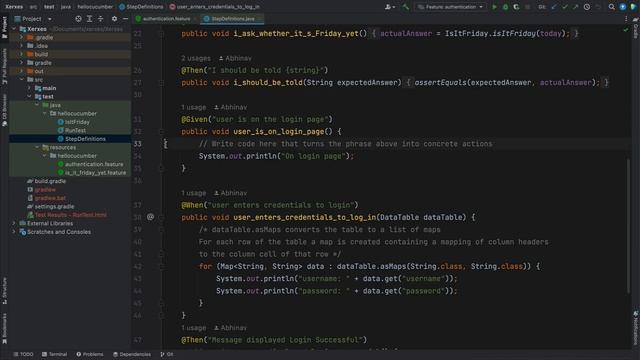
Task: Open the Dependencies tool window
Action: pos(132,354)
